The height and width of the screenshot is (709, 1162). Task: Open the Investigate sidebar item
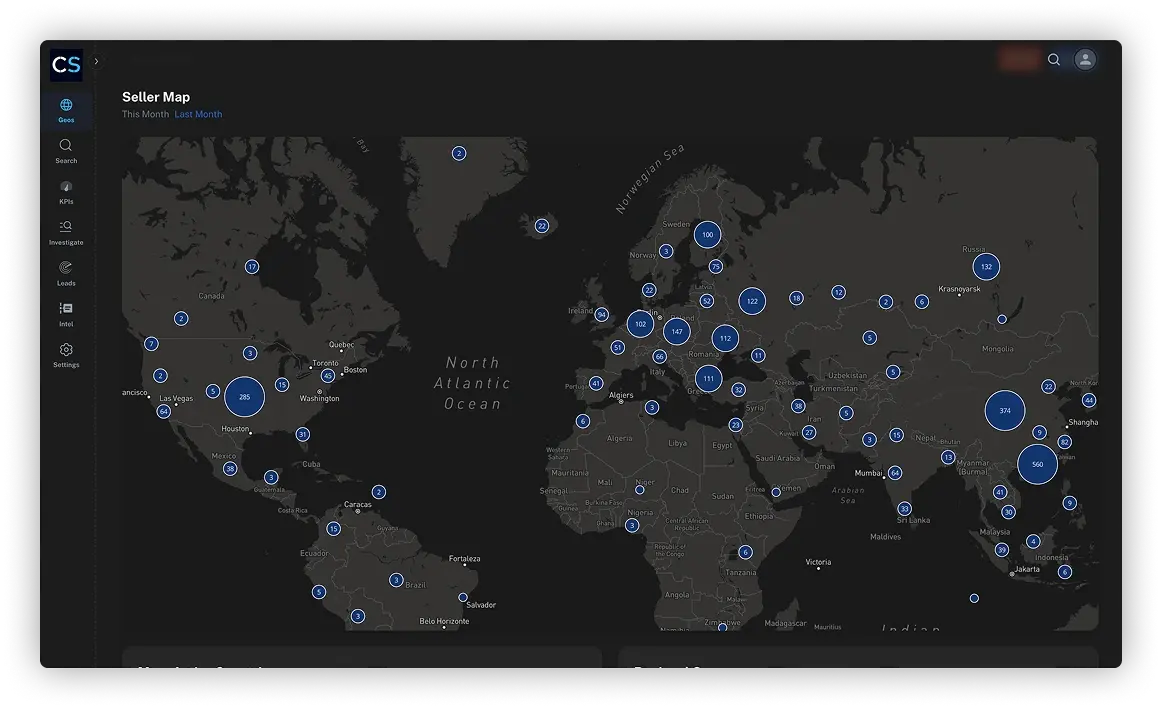pos(66,233)
